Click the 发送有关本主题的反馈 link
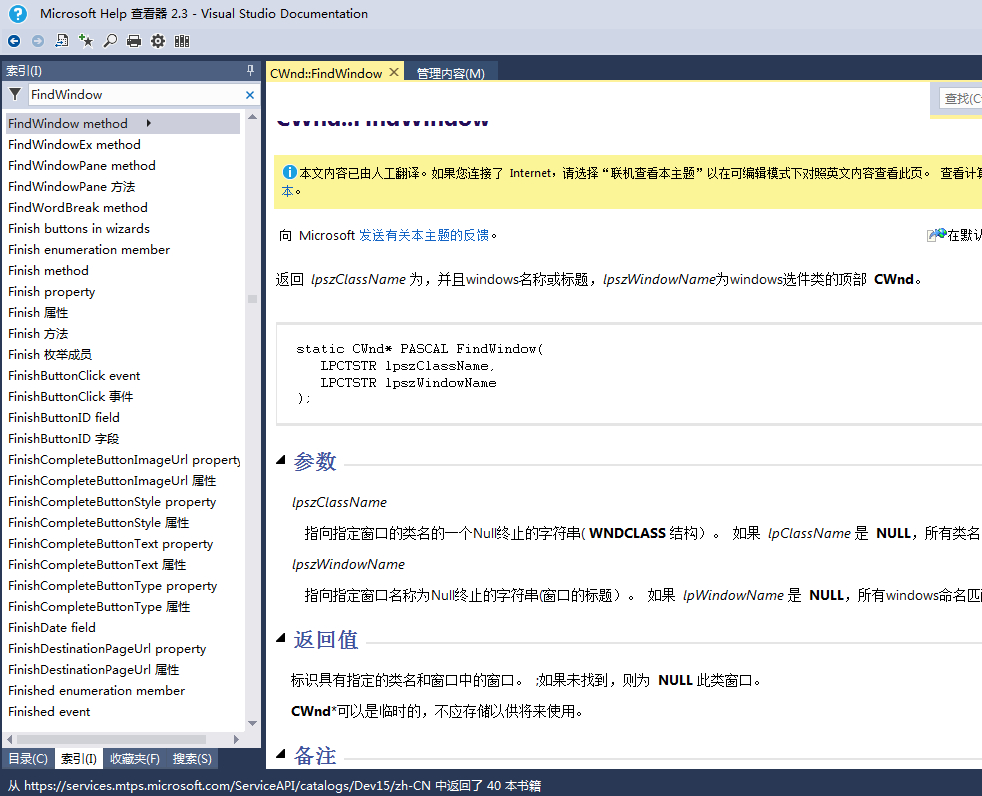982x796 pixels. [x=423, y=235]
